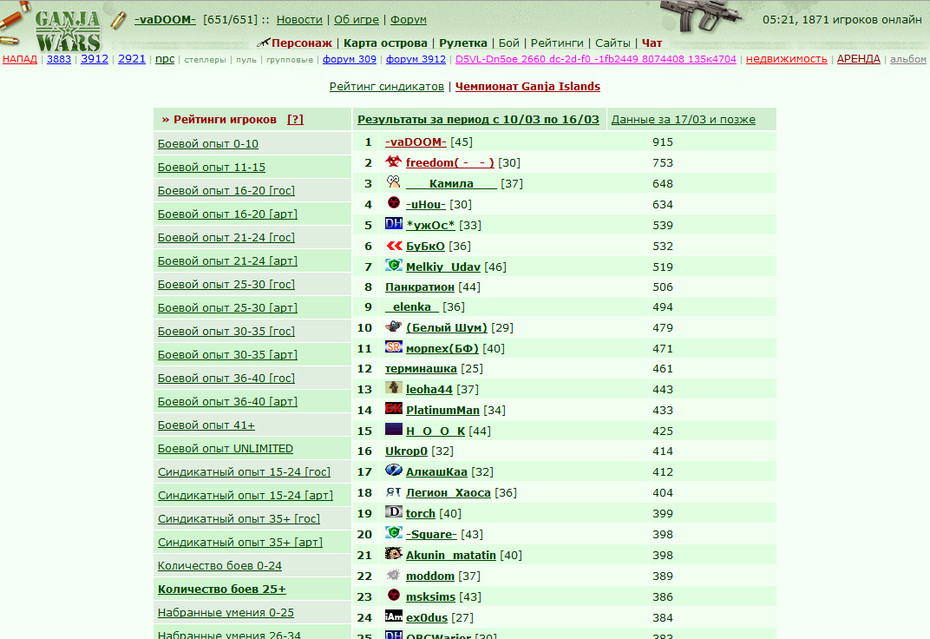Select rating Боевой опыт 25-30 [гос]
Image resolution: width=930 pixels, height=639 pixels.
pos(226,284)
